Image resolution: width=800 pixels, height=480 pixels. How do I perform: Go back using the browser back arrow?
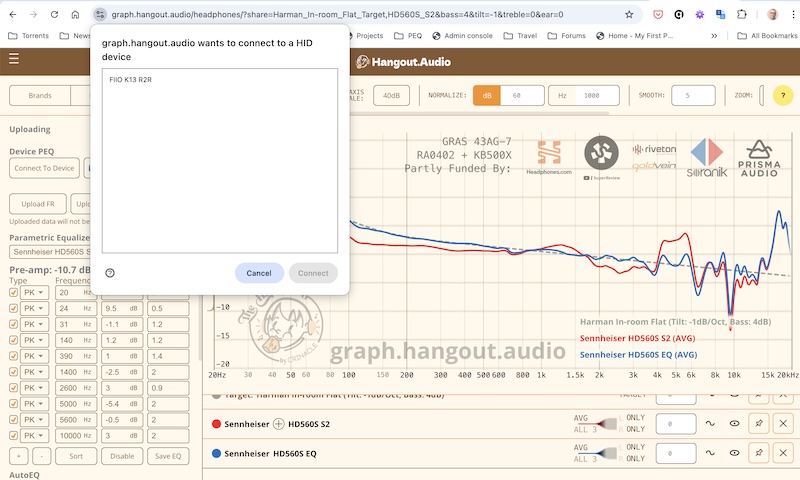click(x=13, y=14)
